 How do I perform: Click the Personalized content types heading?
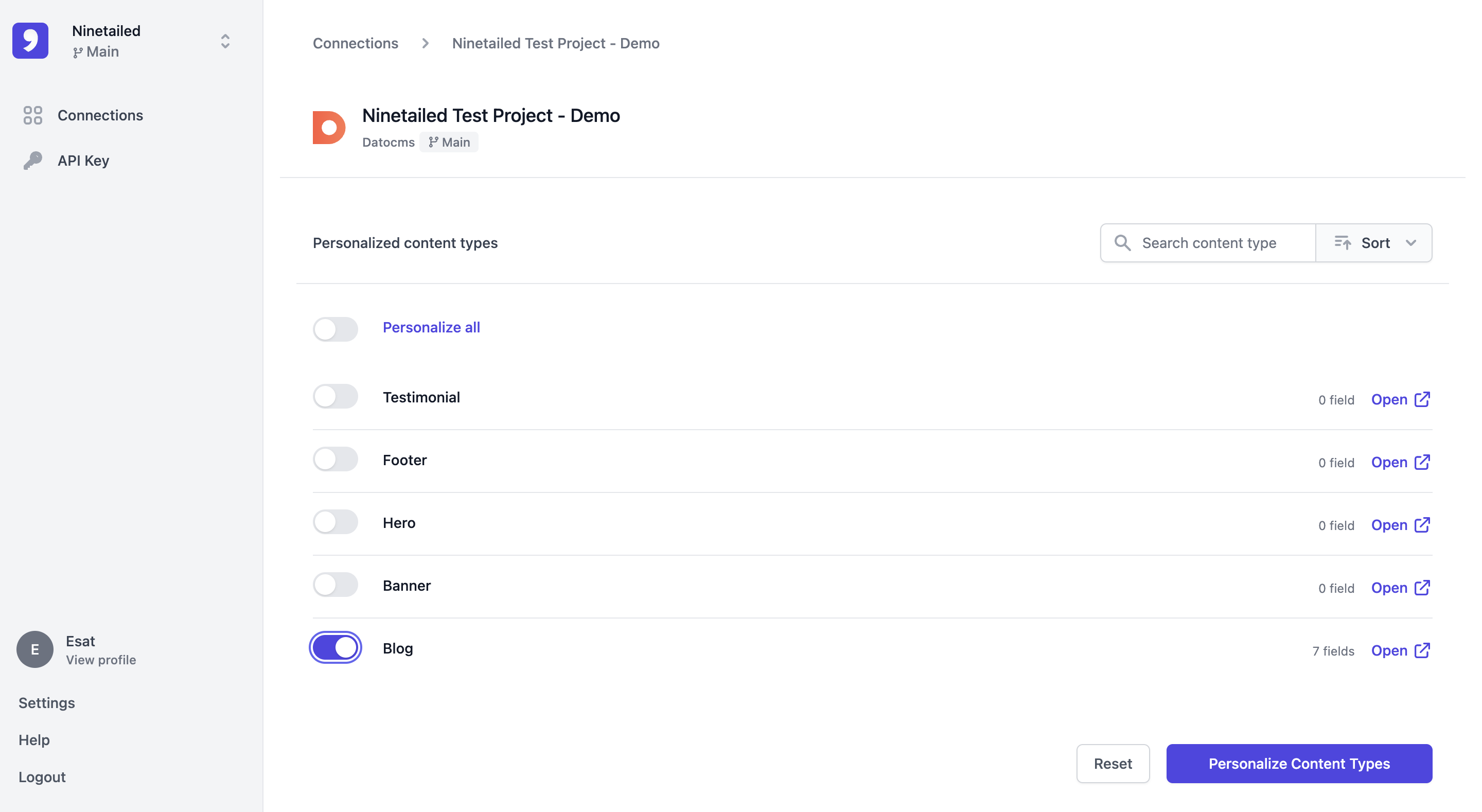405,243
